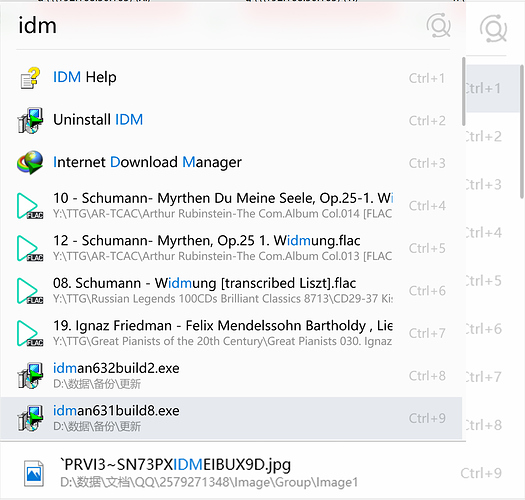Select the idman631build8.exe file name

(x=116, y=411)
